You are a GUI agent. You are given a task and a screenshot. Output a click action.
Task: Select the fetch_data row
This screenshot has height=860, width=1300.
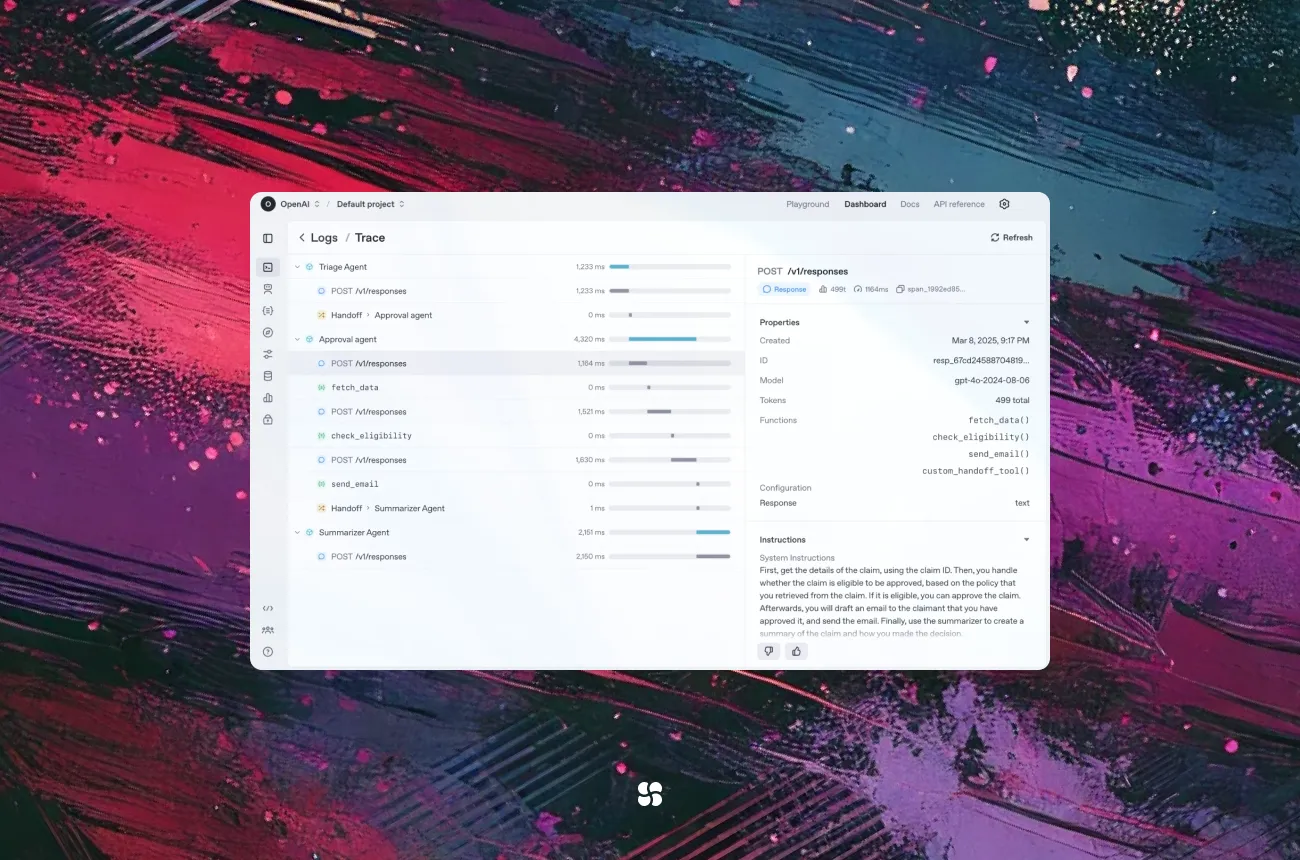[516, 388]
